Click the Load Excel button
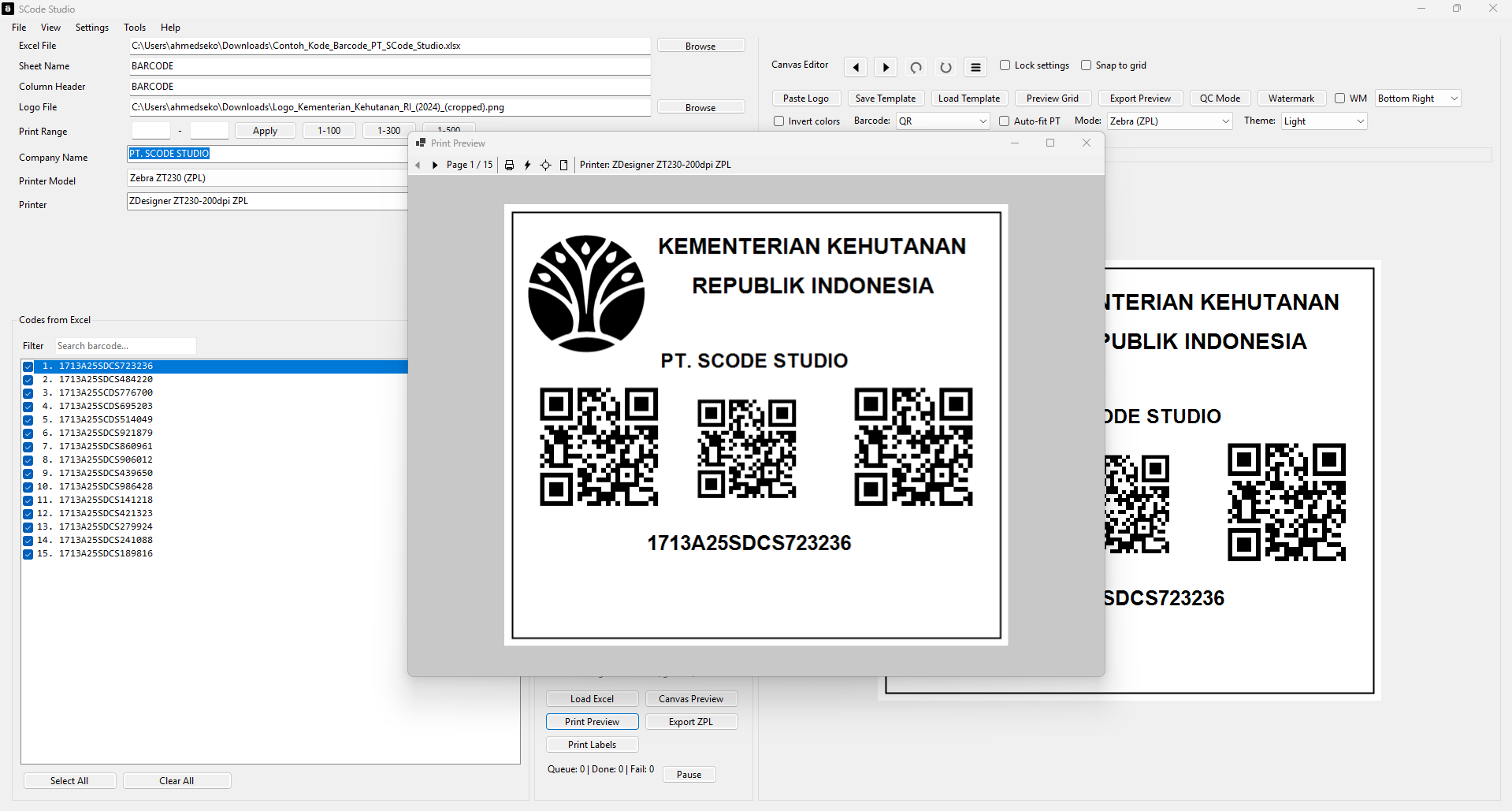1512x811 pixels. (x=592, y=699)
